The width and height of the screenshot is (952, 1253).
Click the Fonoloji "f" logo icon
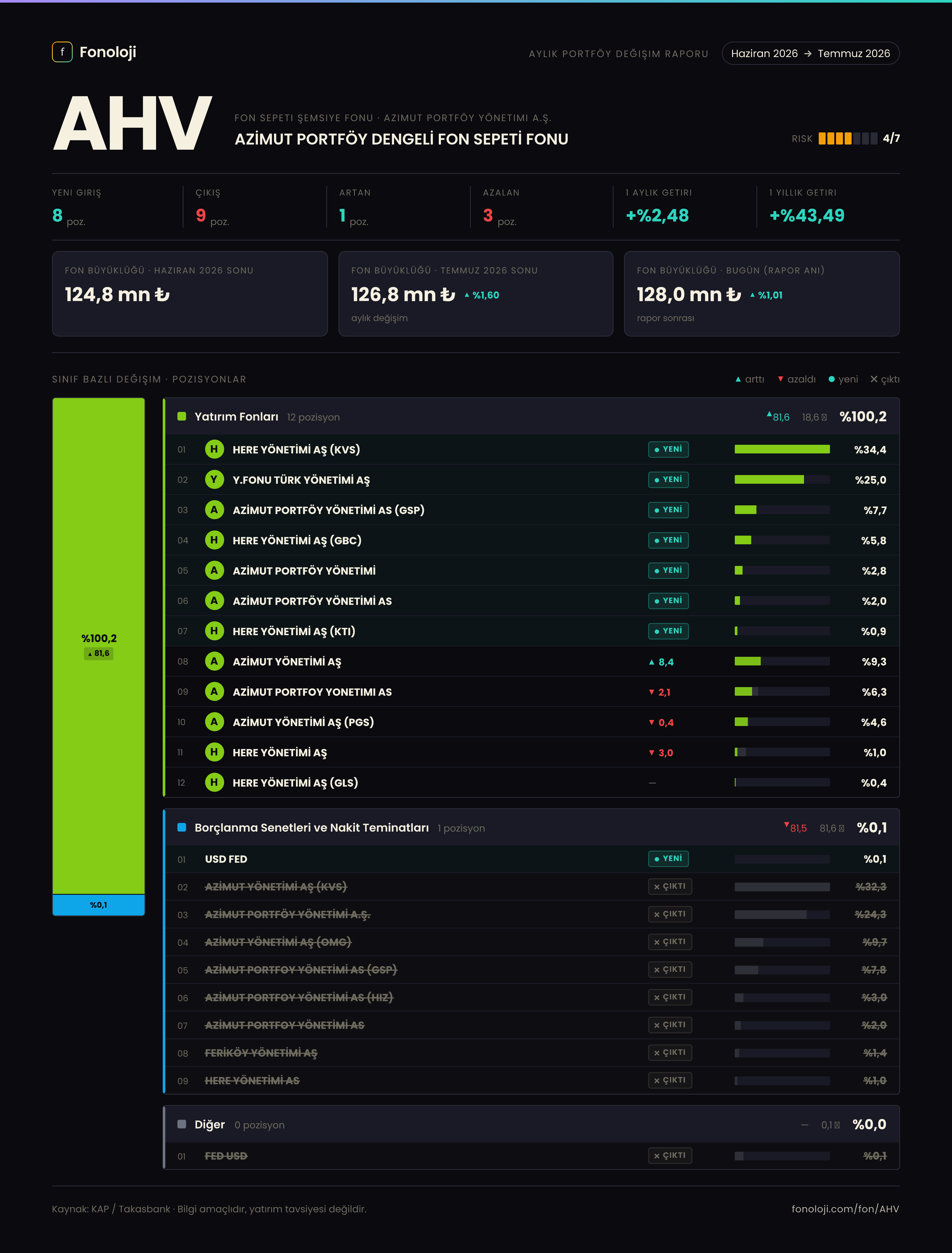click(62, 52)
